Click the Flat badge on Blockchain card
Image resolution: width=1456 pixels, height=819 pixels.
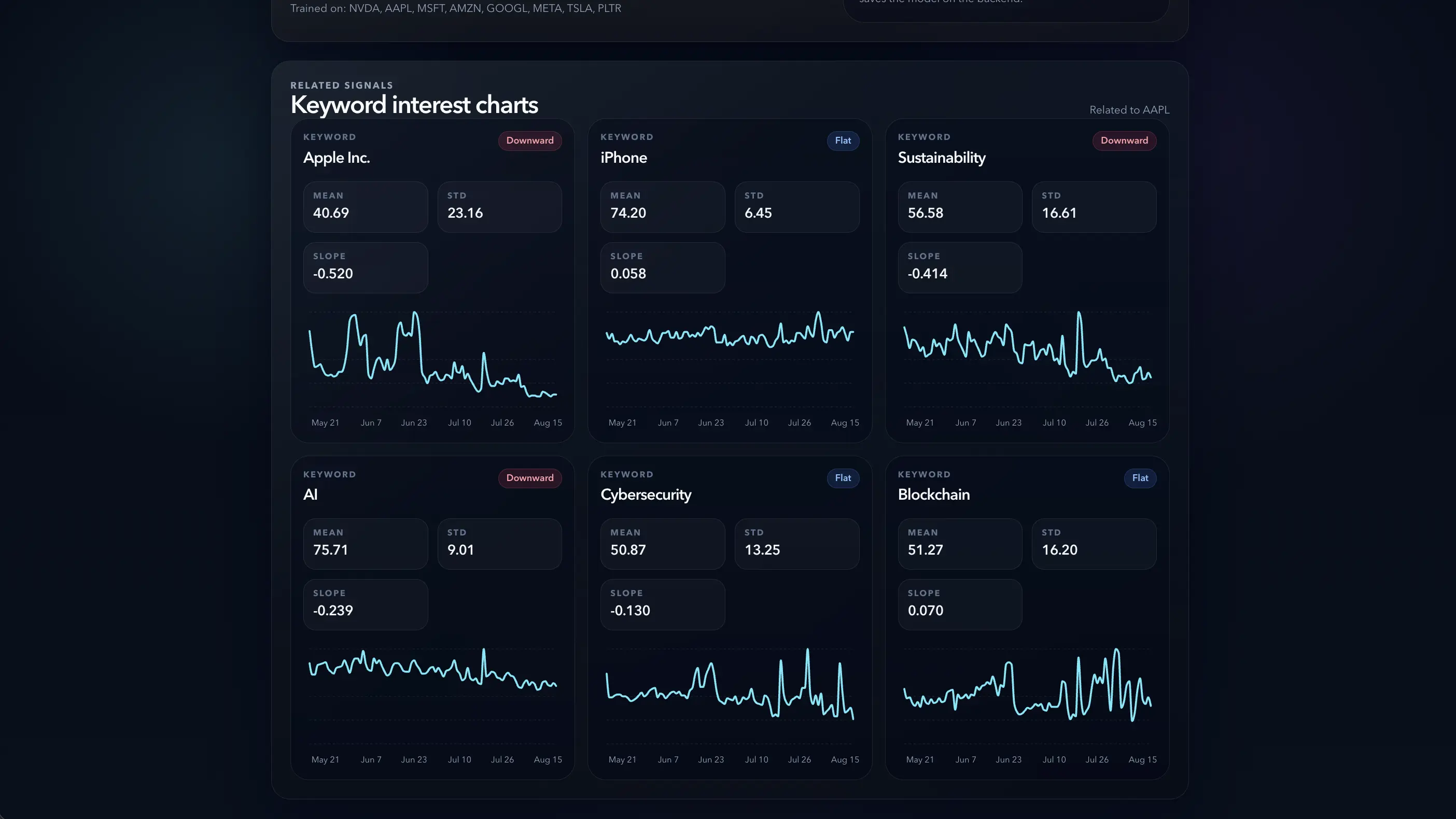(1140, 478)
